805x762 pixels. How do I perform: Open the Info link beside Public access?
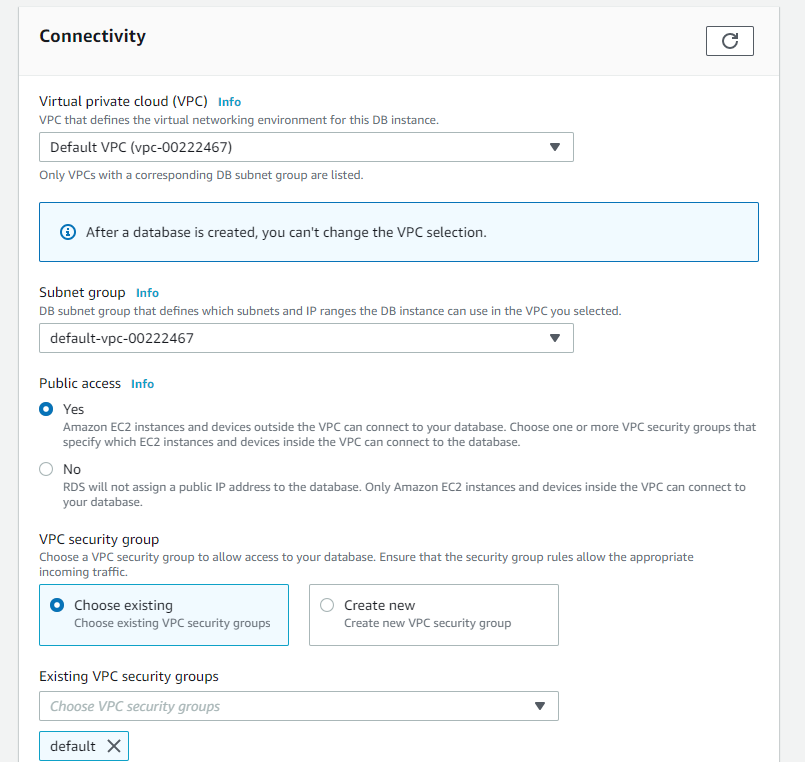[142, 384]
